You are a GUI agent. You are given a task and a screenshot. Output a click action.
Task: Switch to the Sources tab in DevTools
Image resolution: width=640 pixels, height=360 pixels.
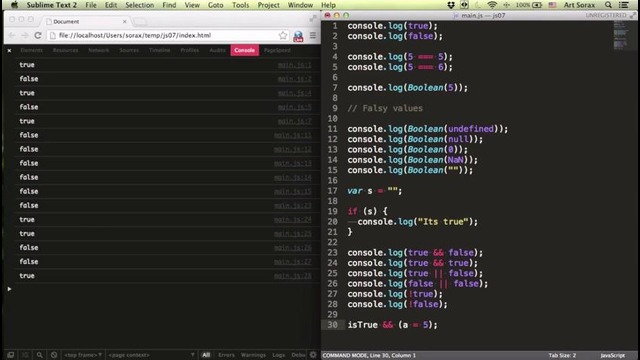[x=129, y=50]
